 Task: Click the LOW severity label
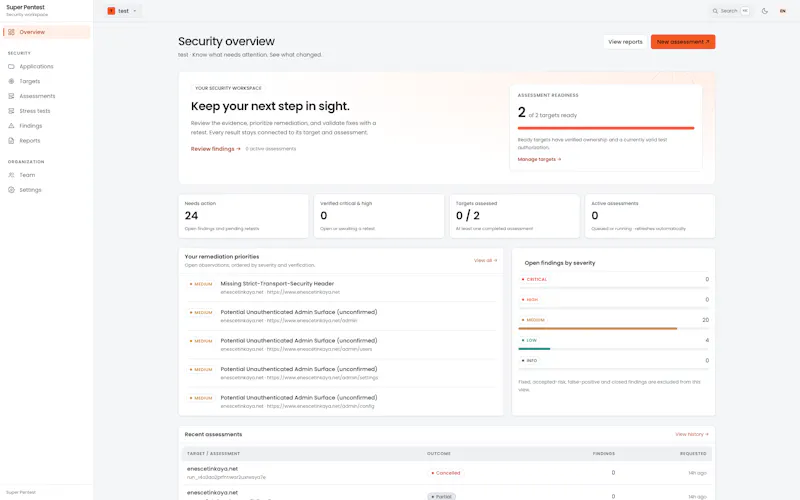pyautogui.click(x=529, y=340)
